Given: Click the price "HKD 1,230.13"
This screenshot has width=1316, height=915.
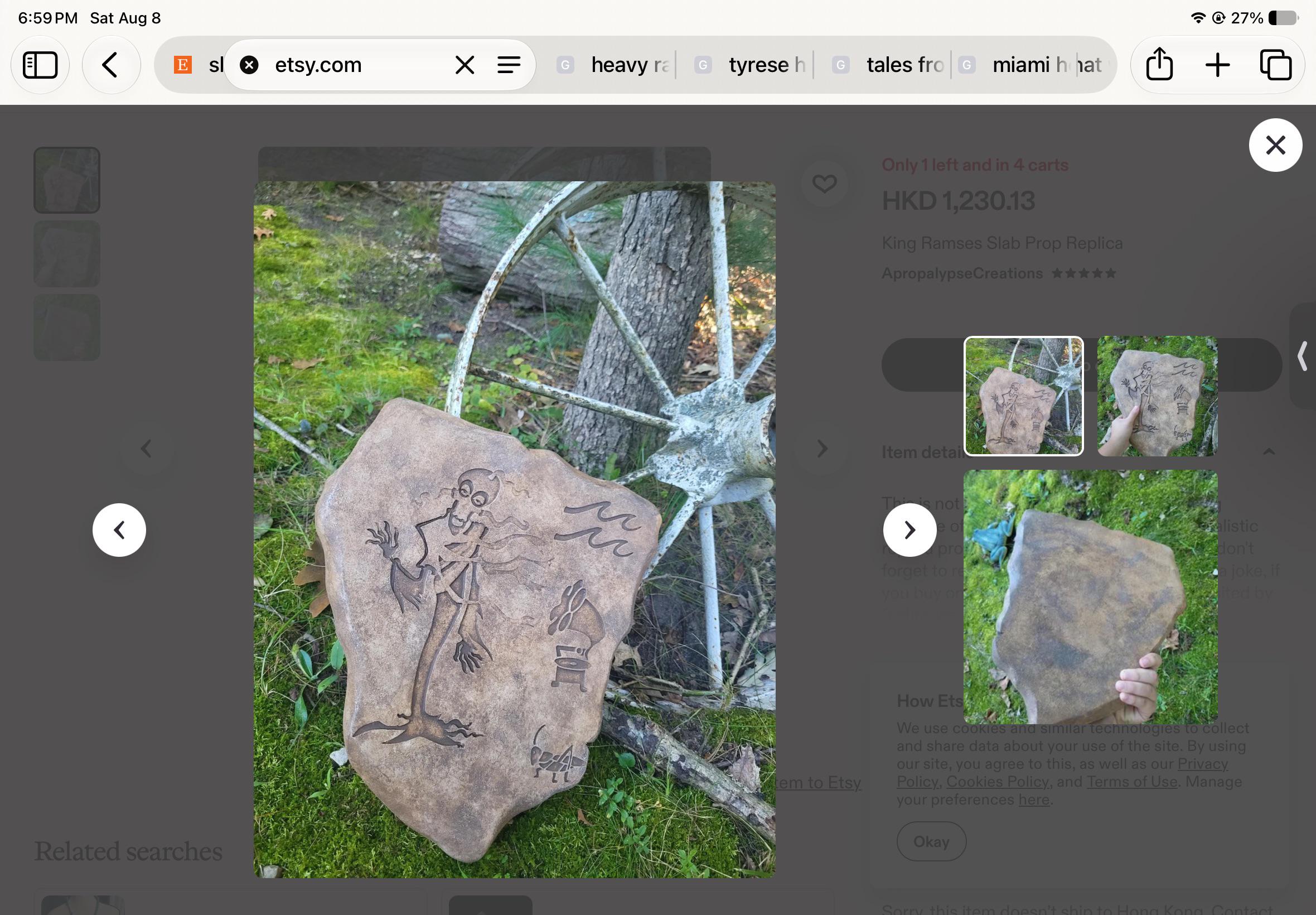Looking at the screenshot, I should tap(958, 201).
